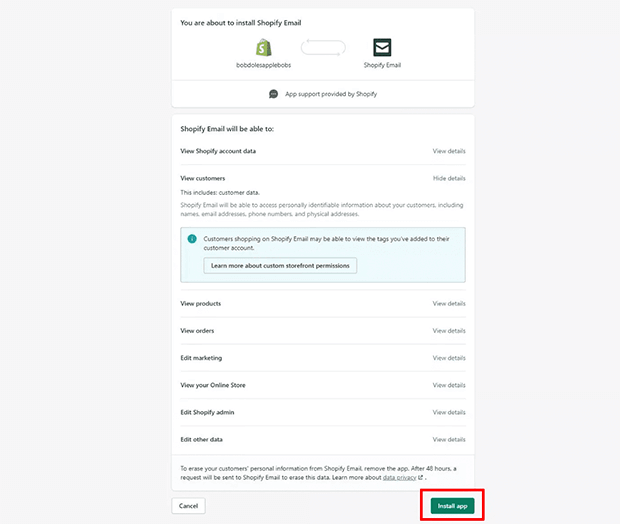Screen dimensions: 620x524
Task: Click the Cancel button
Action: pos(188,506)
